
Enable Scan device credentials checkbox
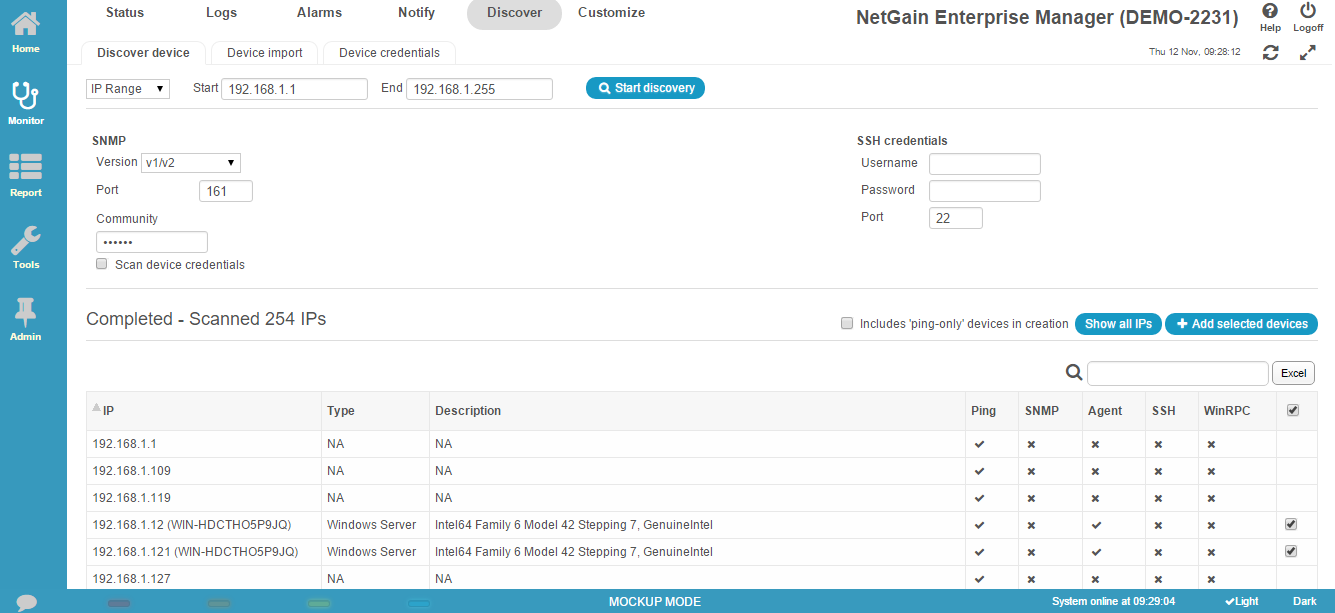click(102, 264)
